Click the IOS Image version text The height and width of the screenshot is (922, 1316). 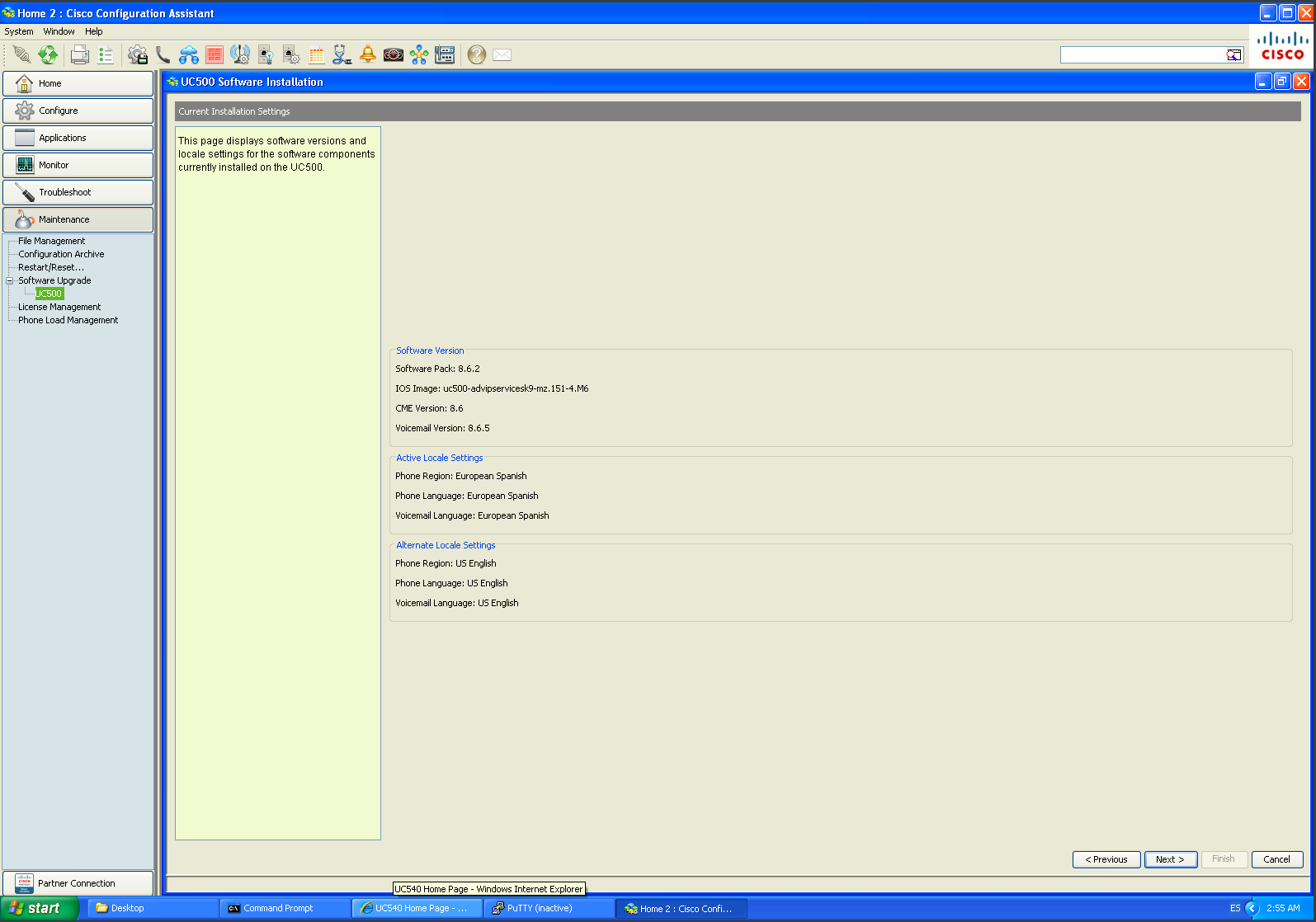pos(492,388)
